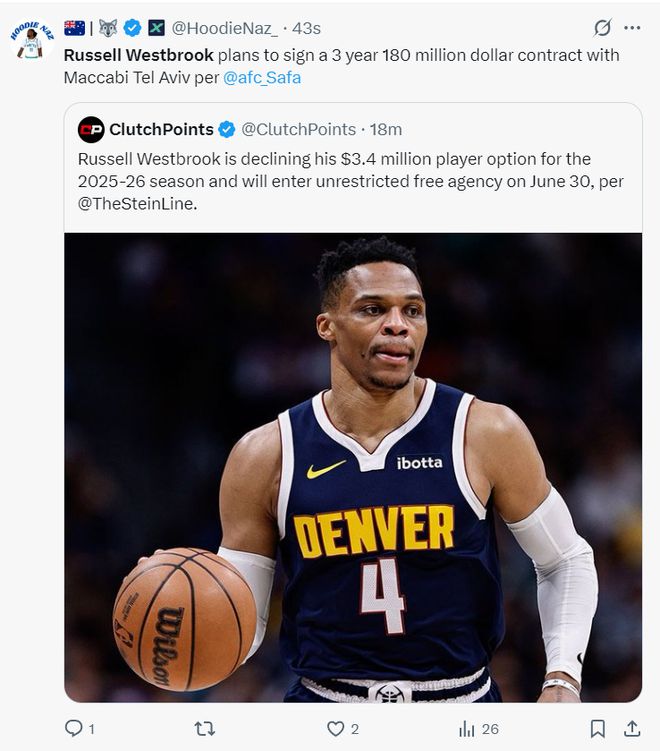This screenshot has width=660, height=751.
Task: Open view analytics bar chart icon
Action: [467, 729]
